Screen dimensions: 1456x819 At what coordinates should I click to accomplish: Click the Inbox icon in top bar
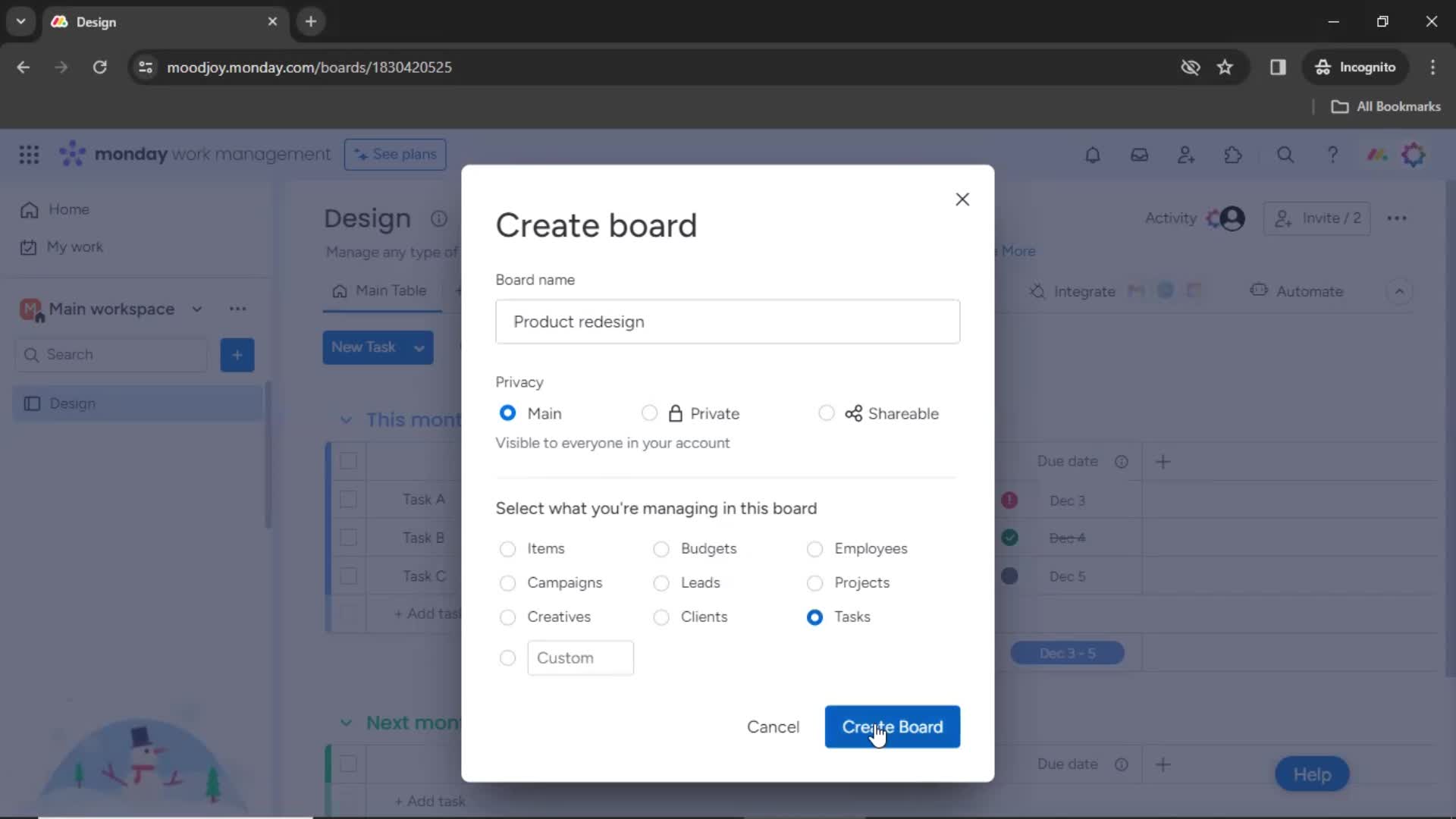pyautogui.click(x=1139, y=154)
